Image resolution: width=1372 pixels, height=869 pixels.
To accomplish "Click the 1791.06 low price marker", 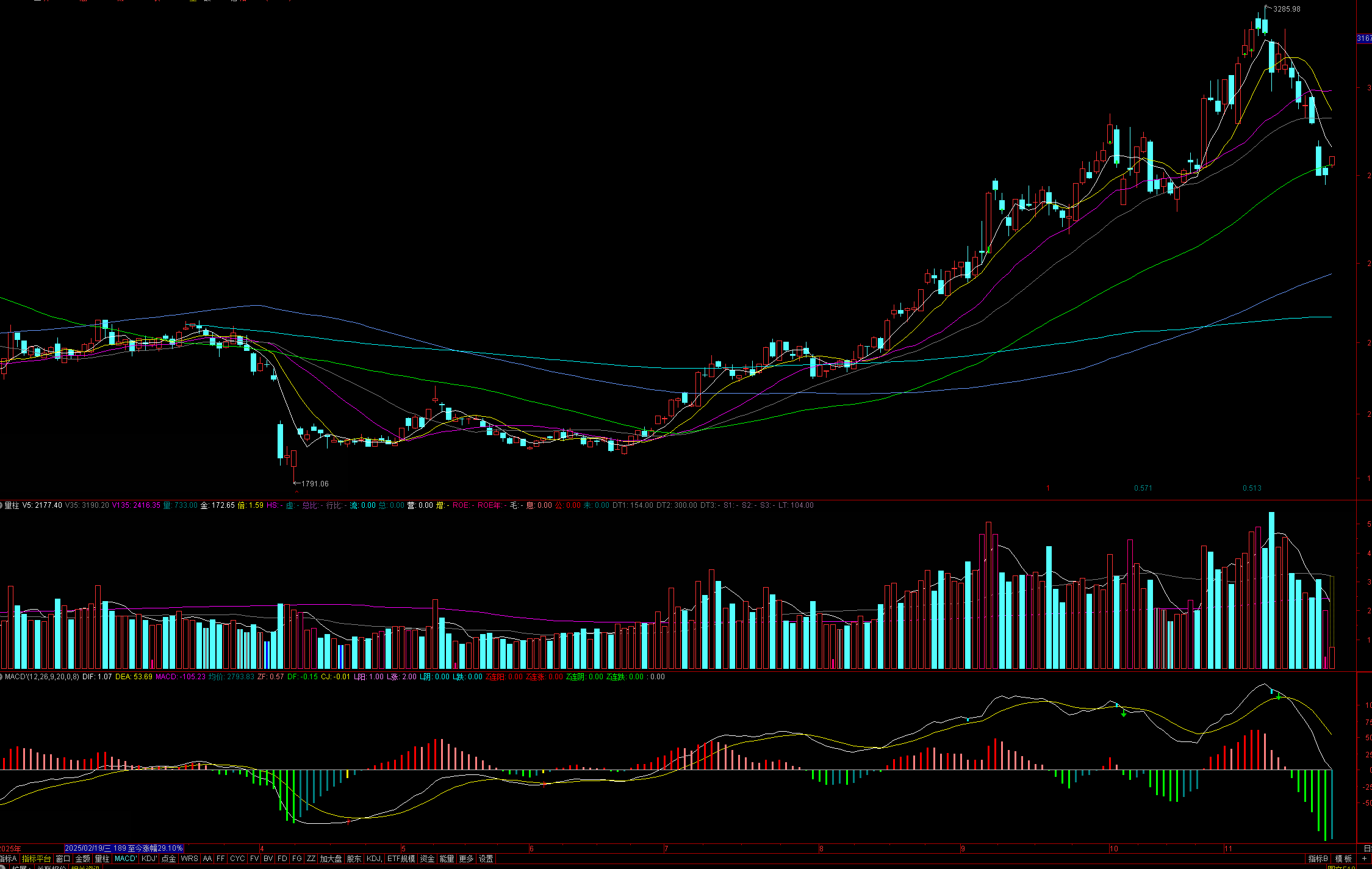I will click(x=315, y=484).
